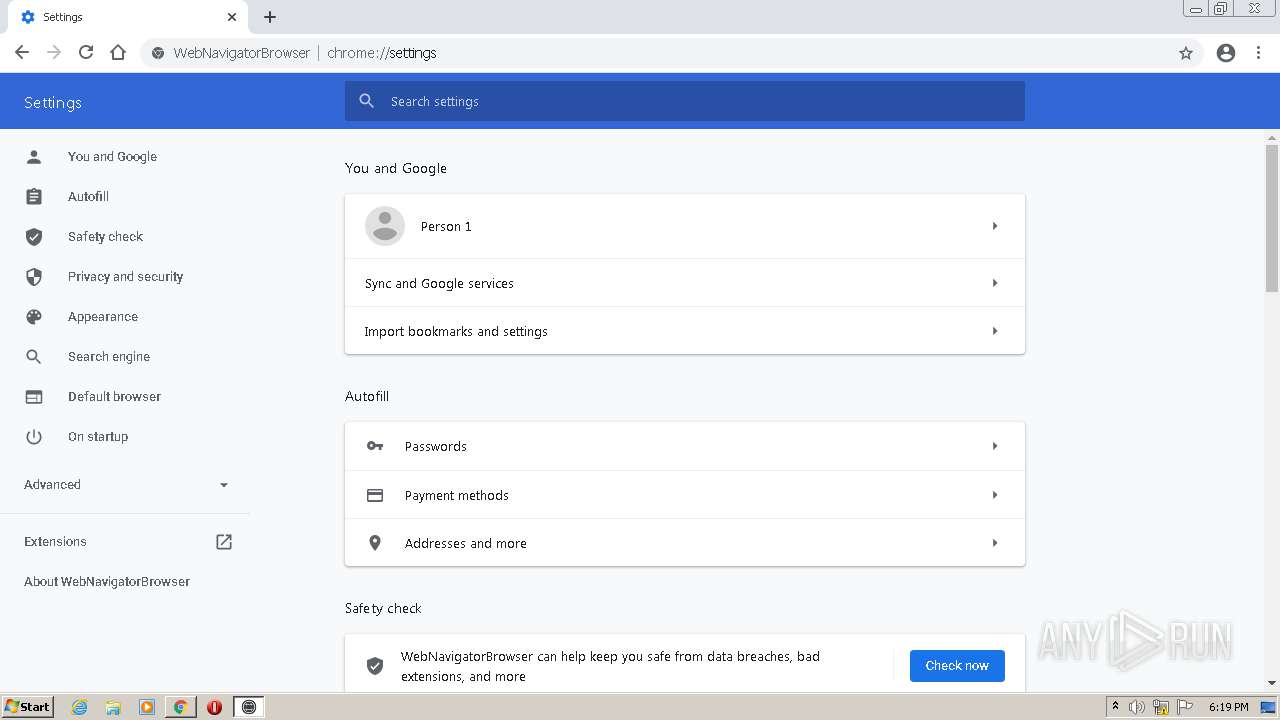Click the Payment methods card icon
Image resolution: width=1280 pixels, height=720 pixels.
375,495
